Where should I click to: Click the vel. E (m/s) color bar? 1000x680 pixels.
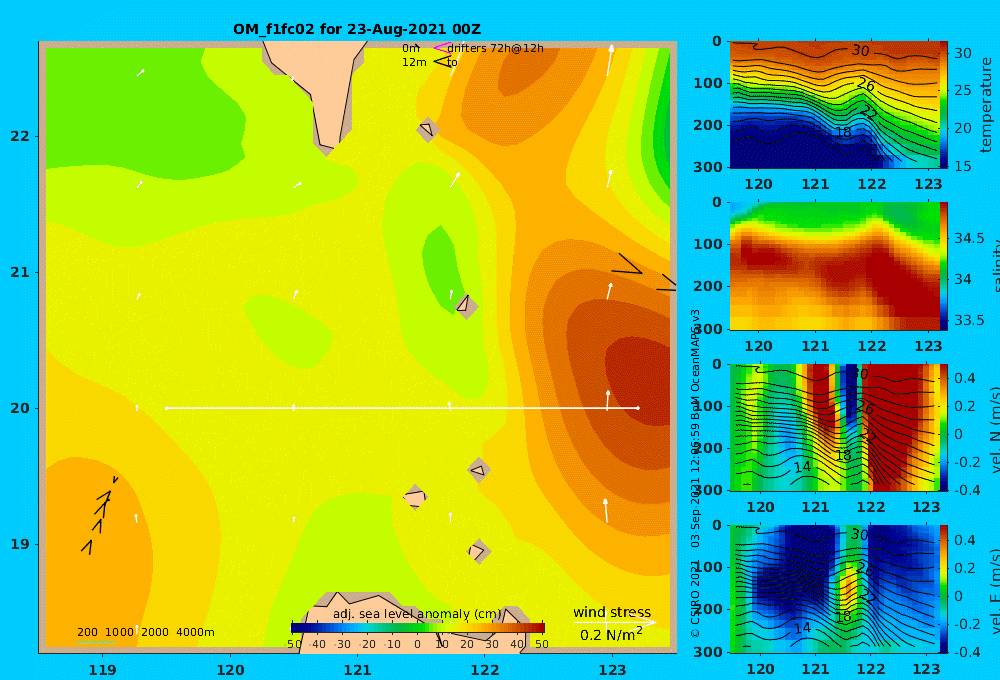[943, 589]
